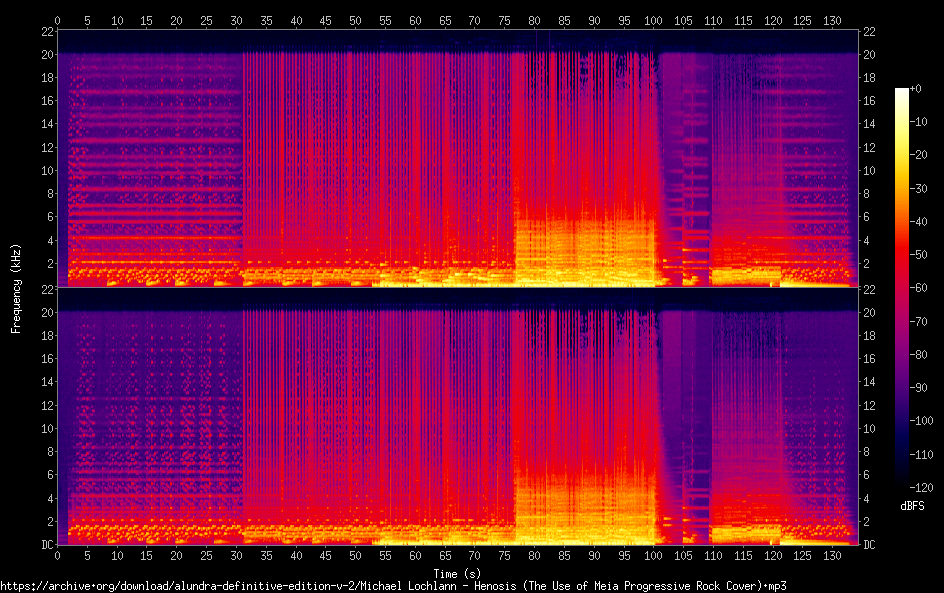Screen dimensions: 944x593
Task: Click the "-30" value on the color scale
Action: 919,188
